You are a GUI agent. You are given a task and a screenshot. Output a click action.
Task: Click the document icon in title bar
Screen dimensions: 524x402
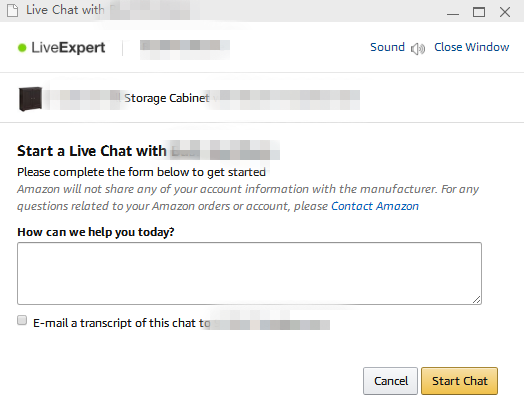[x=13, y=10]
